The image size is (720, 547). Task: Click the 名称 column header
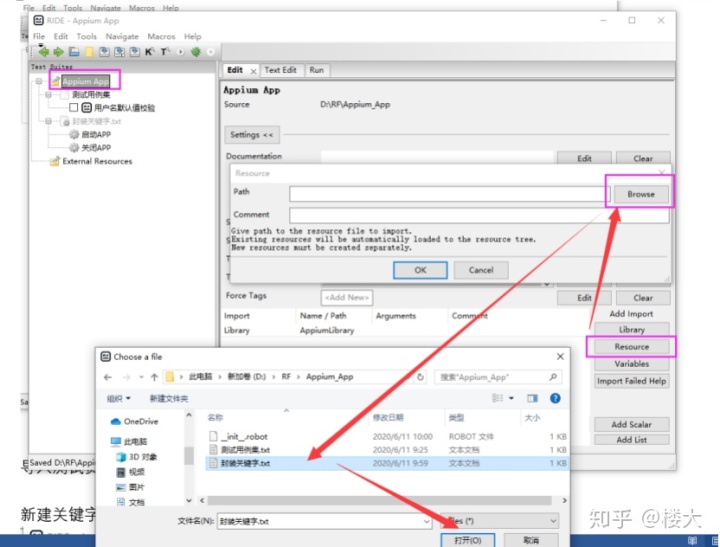click(x=215, y=417)
